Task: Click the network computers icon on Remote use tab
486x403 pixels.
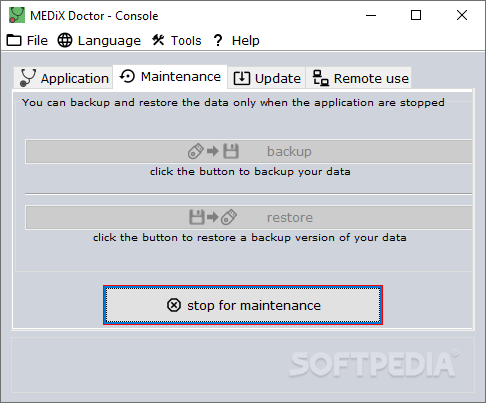Action: (x=321, y=78)
